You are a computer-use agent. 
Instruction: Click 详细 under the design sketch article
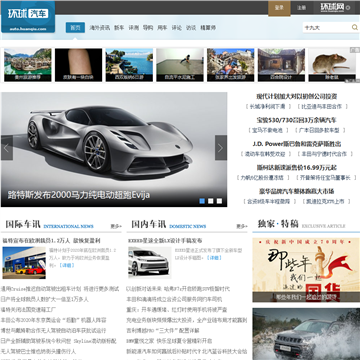tap(214, 258)
